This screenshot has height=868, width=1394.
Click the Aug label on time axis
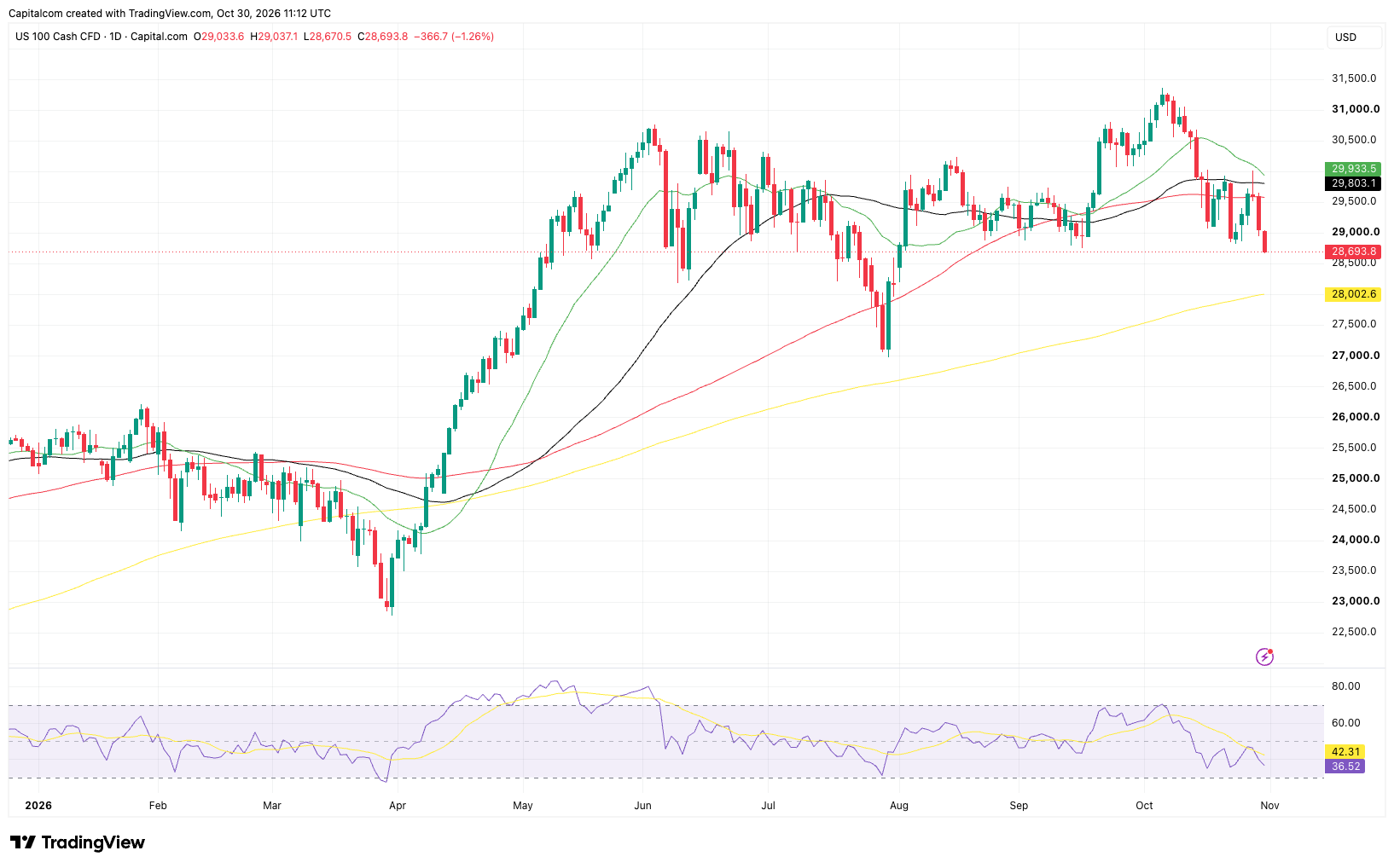click(x=899, y=806)
